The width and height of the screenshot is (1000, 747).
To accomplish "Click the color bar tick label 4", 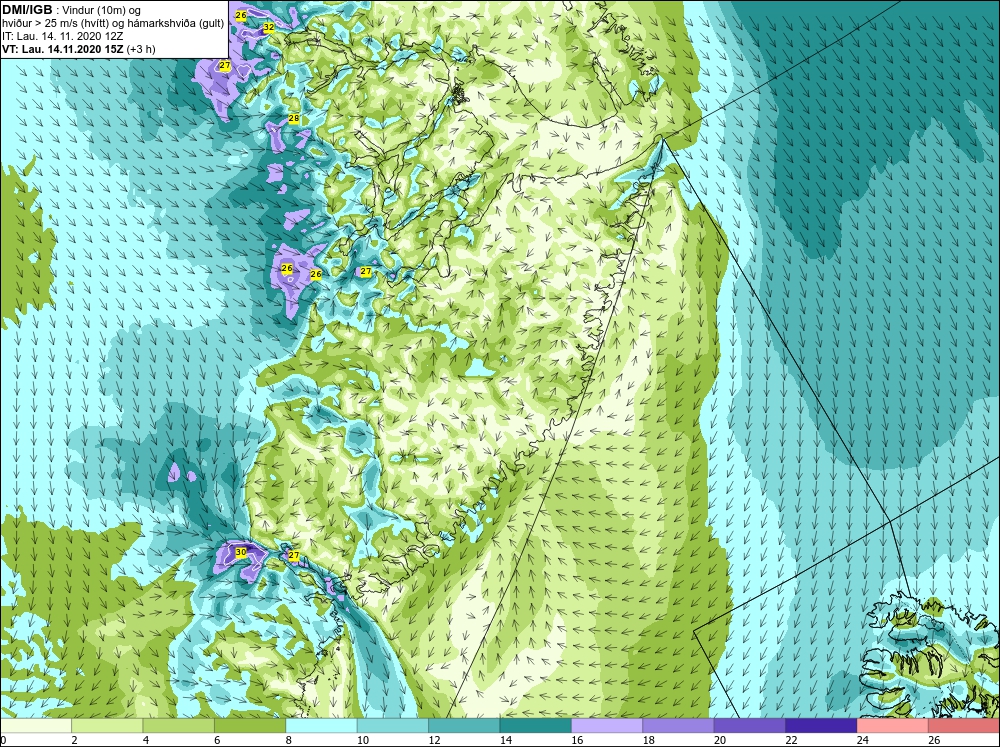I will (146, 740).
